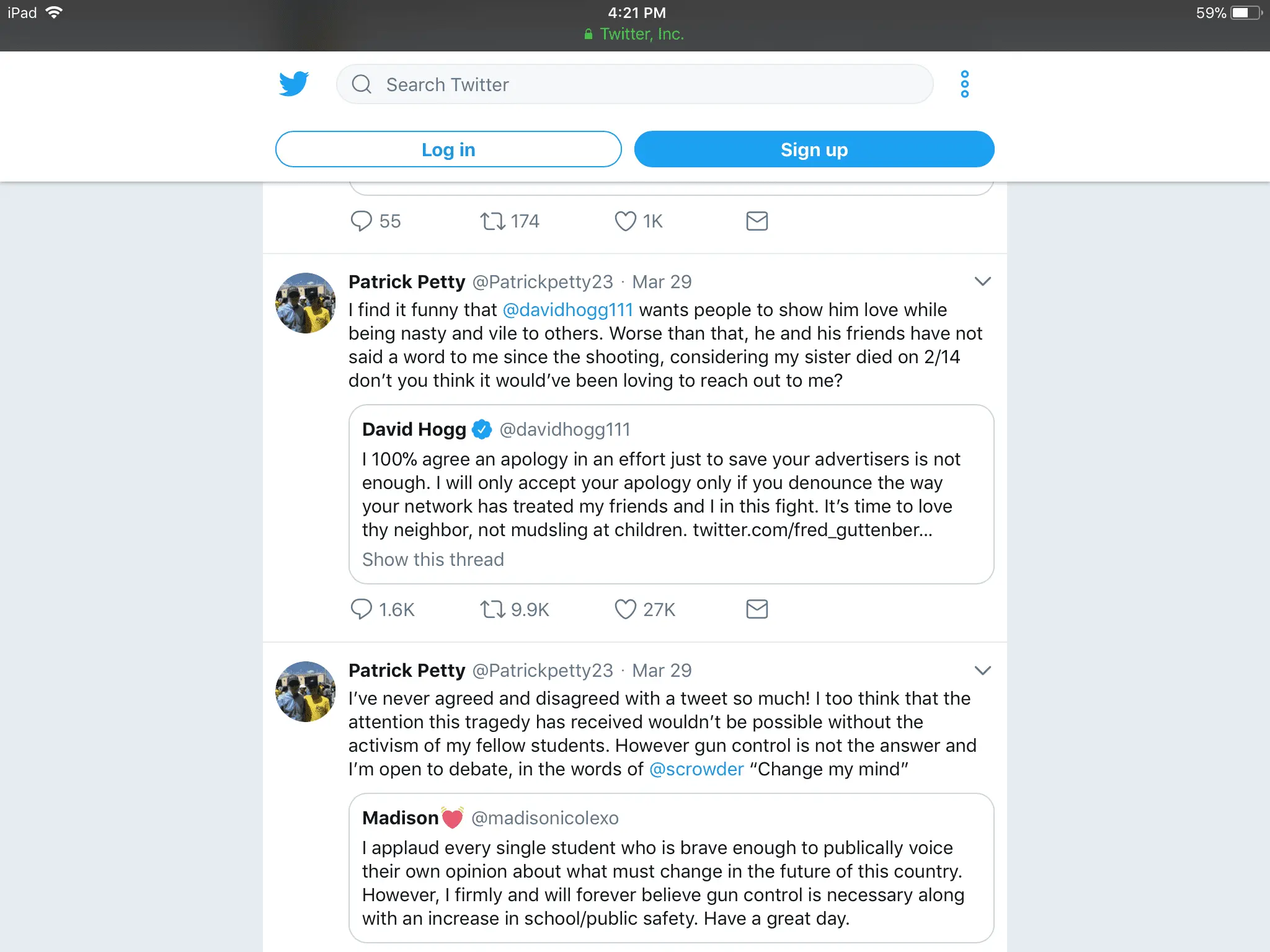Share the 27K-likes tweet via direct message
This screenshot has height=952, width=1270.
click(x=757, y=609)
